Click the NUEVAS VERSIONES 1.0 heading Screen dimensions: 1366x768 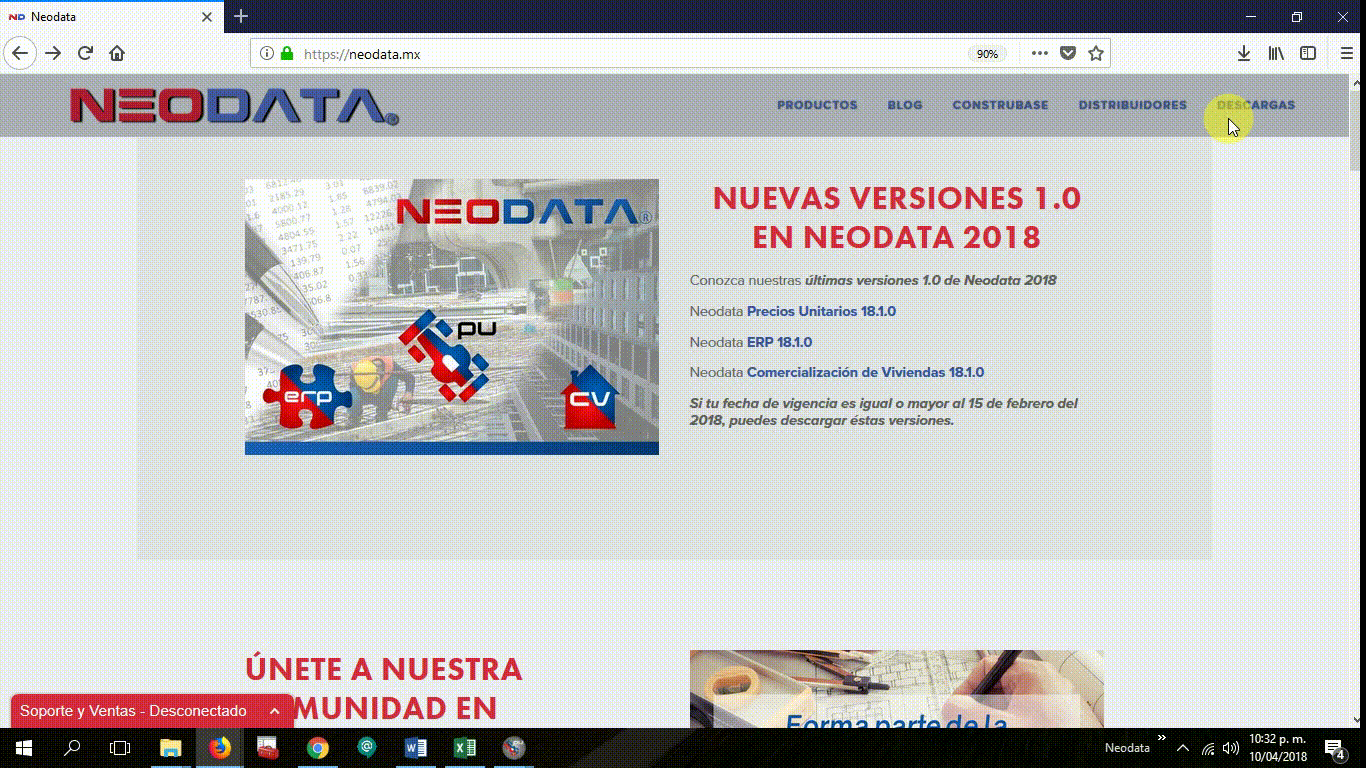pos(897,217)
